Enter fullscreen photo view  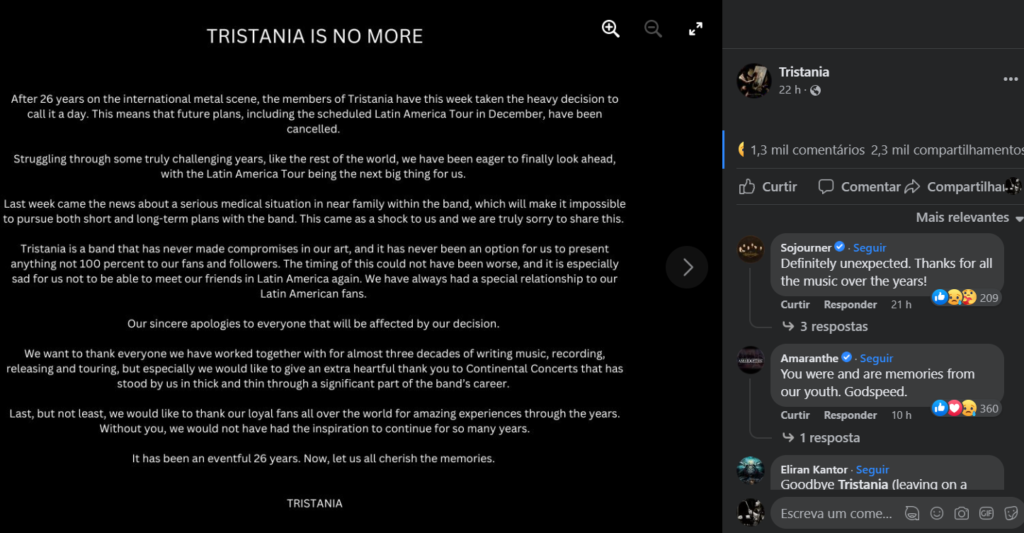tap(696, 29)
